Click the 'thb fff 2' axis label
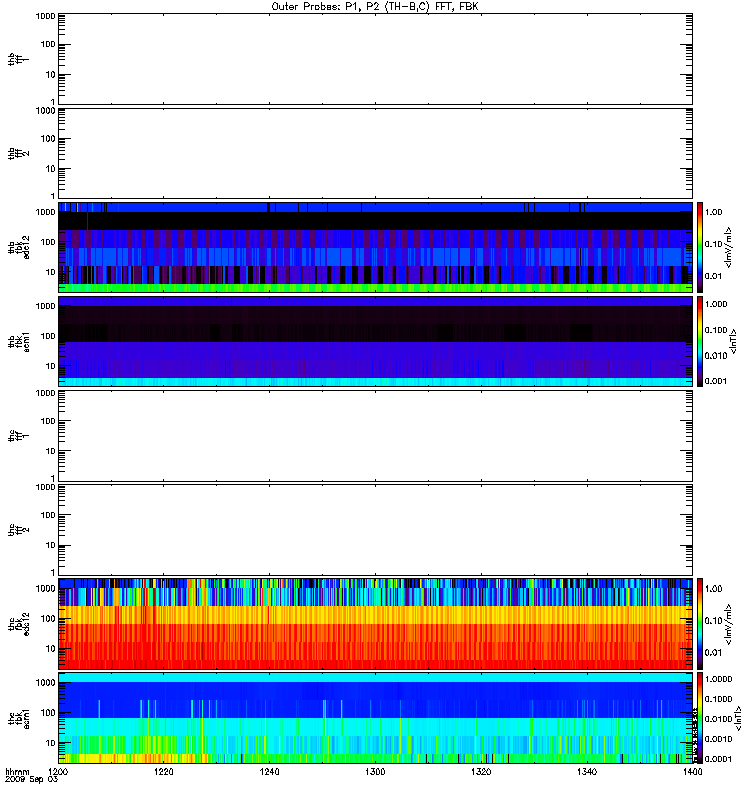 click(x=18, y=153)
